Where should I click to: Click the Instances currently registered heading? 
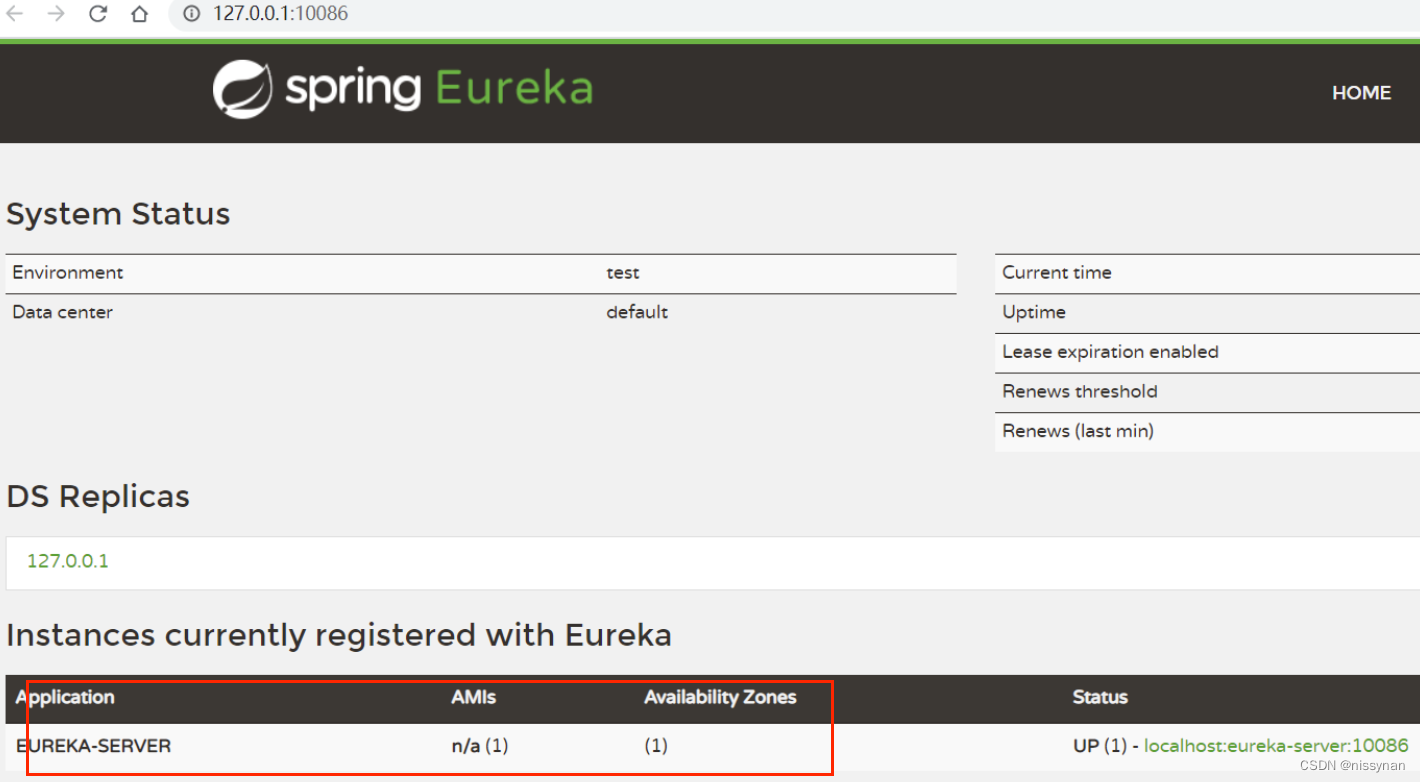339,636
